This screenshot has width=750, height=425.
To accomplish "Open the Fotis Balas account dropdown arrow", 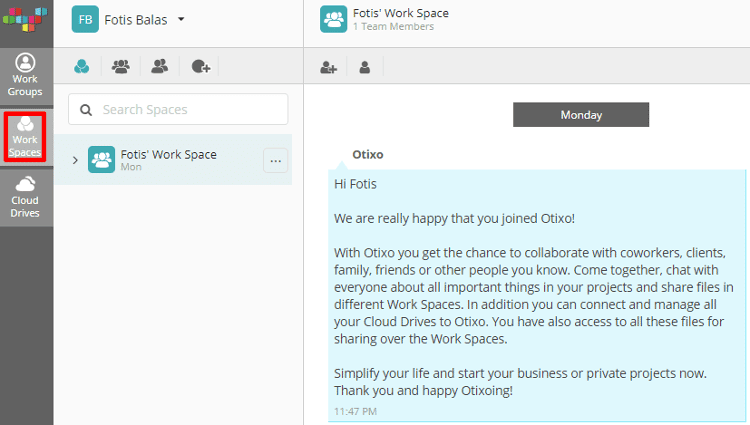I will point(181,20).
